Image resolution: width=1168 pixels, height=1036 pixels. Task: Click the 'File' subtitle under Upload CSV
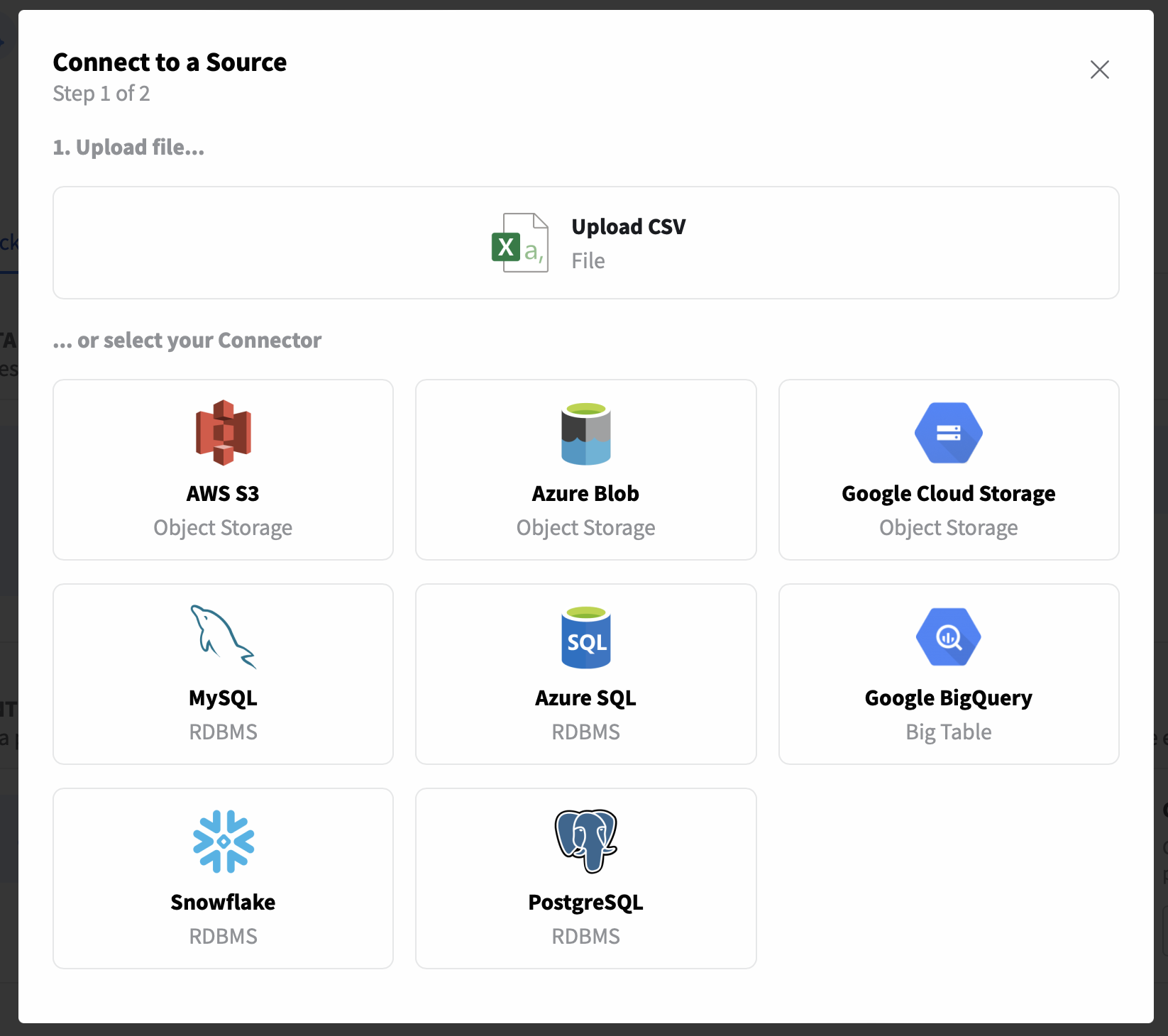588,260
